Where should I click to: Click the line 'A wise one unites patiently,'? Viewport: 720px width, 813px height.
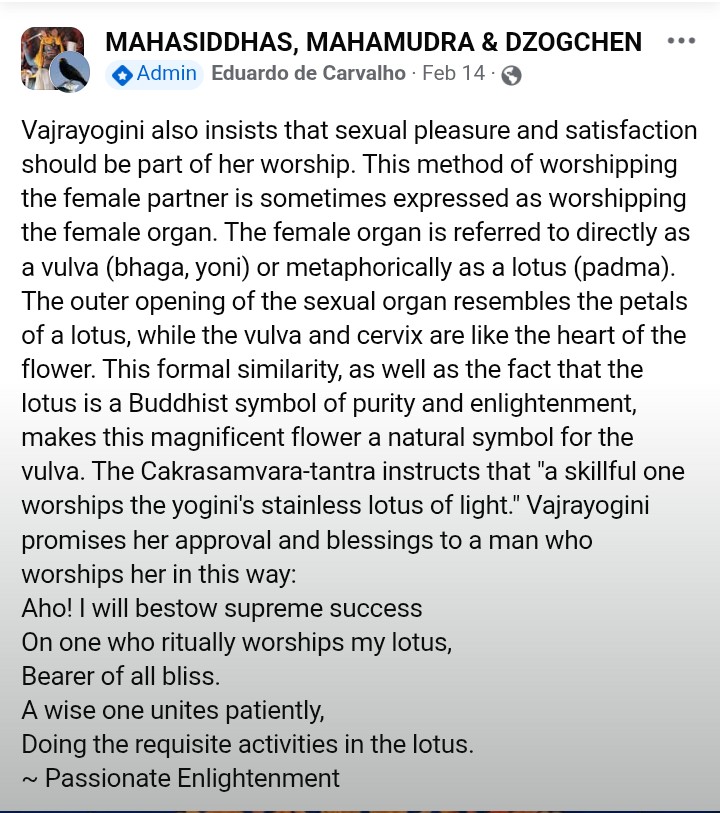click(173, 710)
